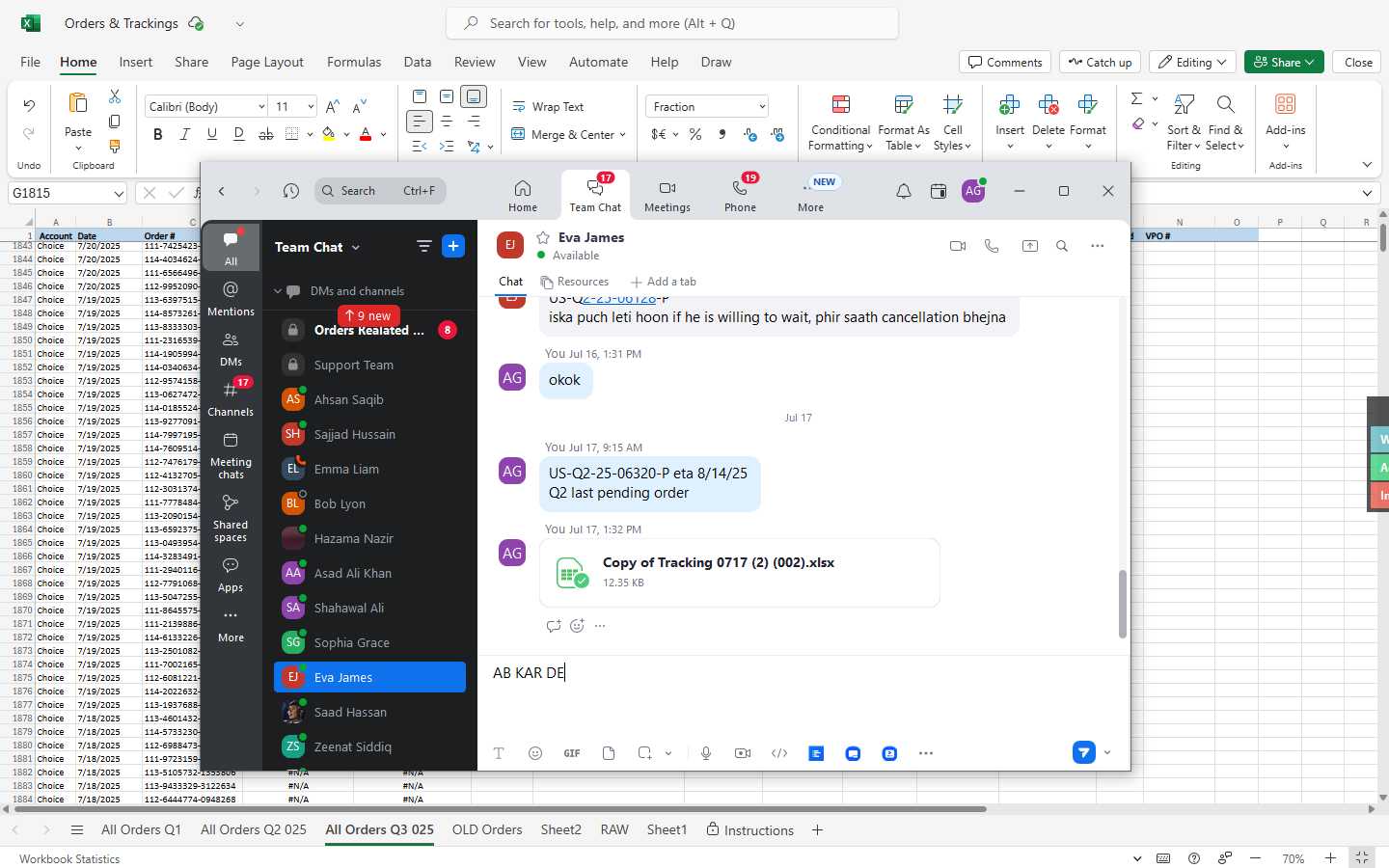Open the Channels sidebar item
Viewport: 1389px width, 868px height.
(231, 398)
